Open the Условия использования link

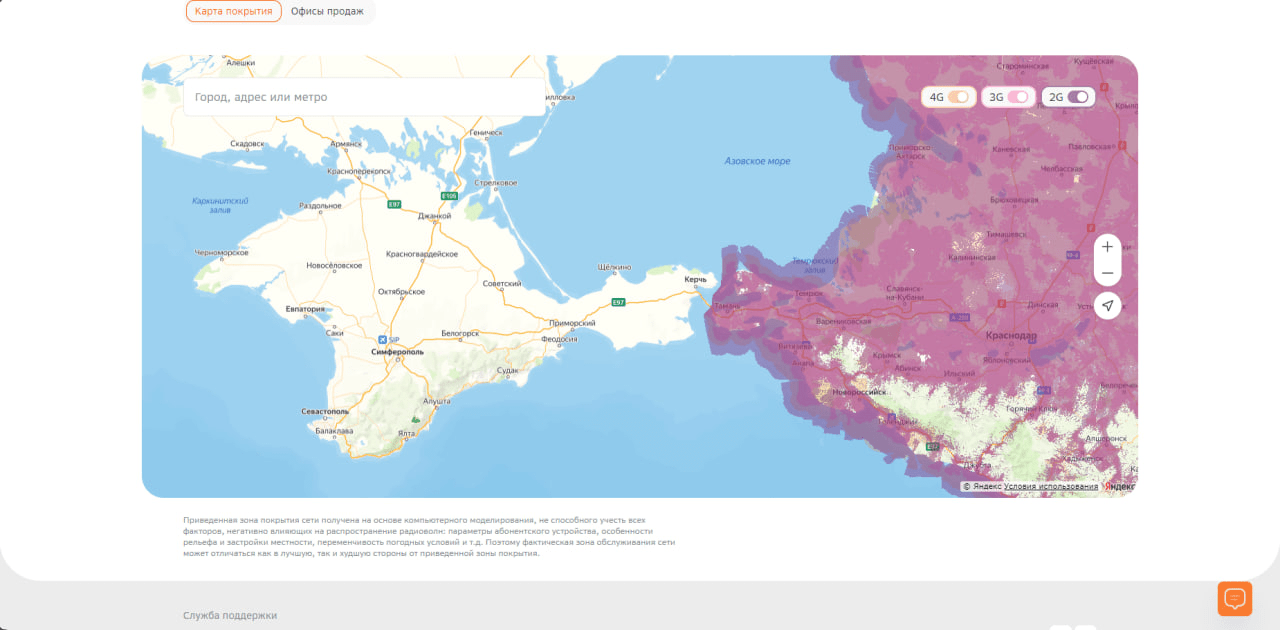click(1051, 486)
